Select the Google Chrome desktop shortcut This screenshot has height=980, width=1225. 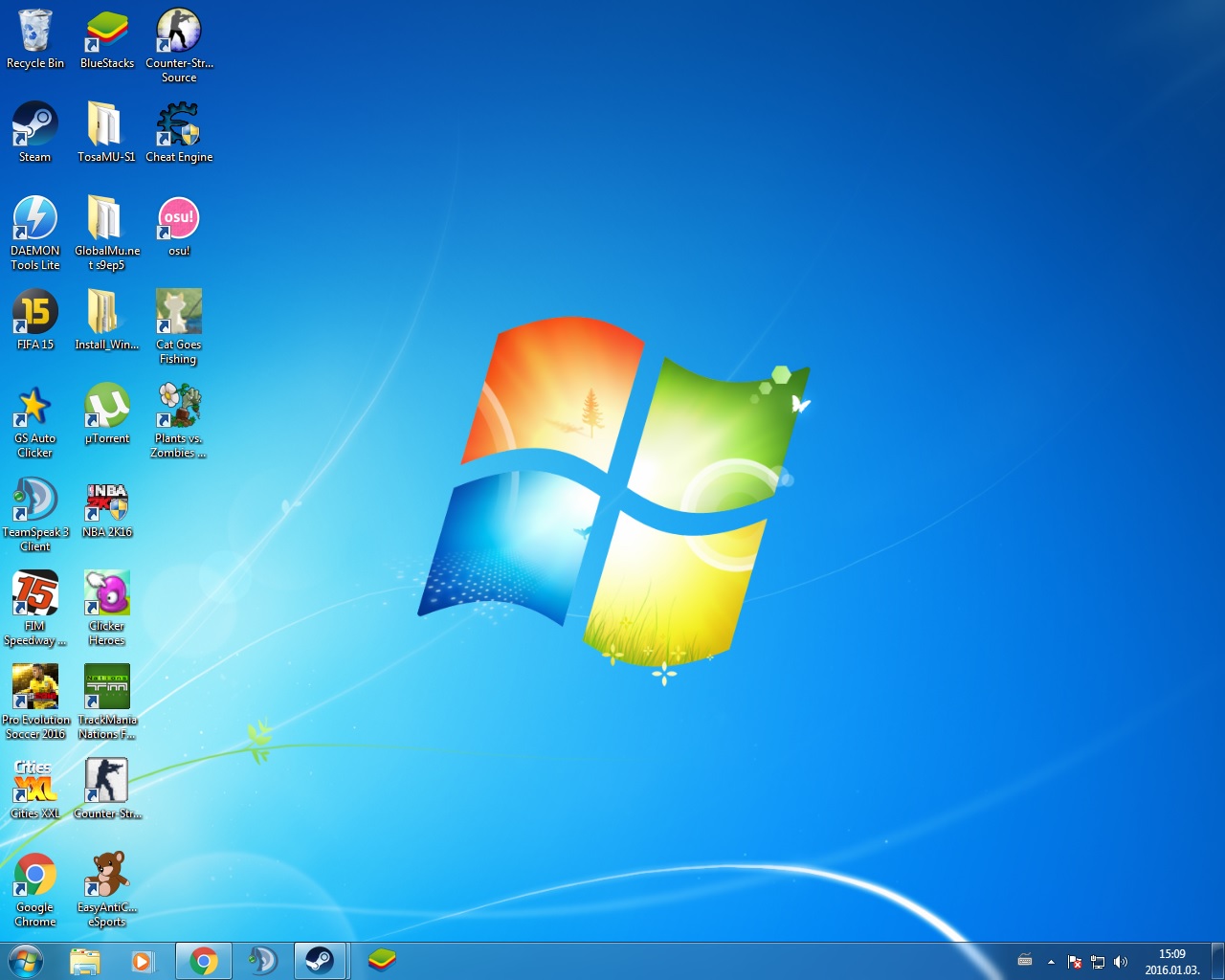click(35, 891)
